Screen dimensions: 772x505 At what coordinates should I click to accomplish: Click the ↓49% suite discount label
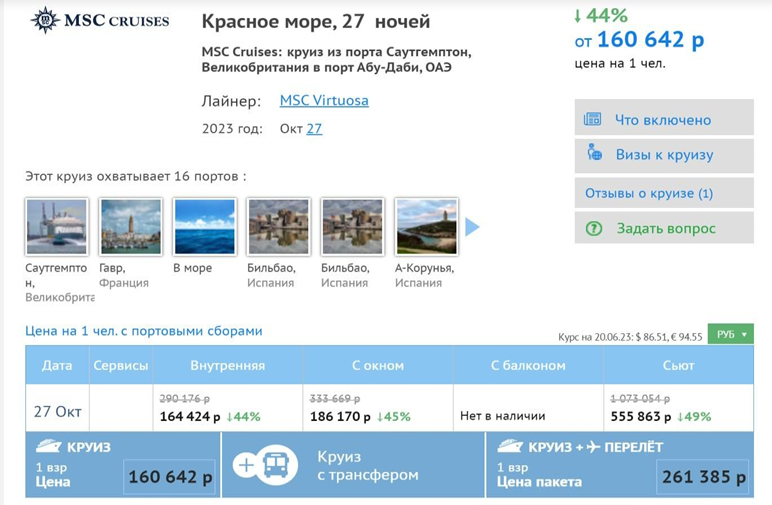click(x=694, y=416)
